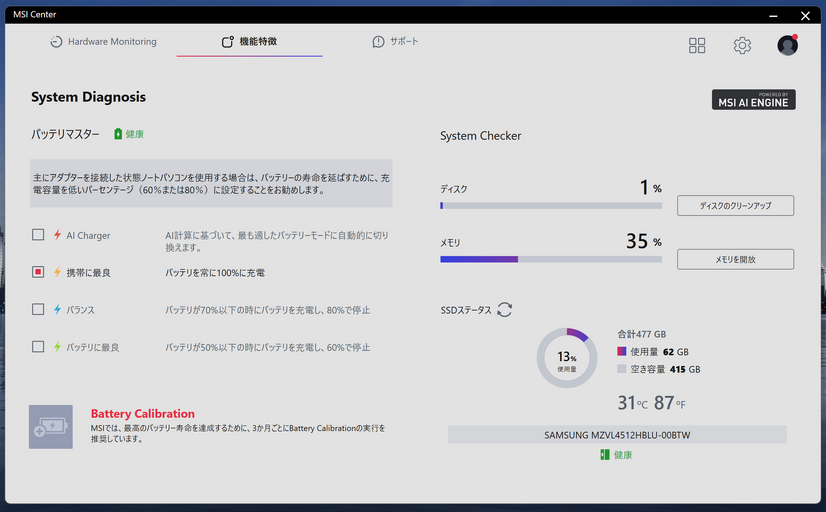
Task: Select the バッテリに最良 checkbox
Action: coord(38,347)
